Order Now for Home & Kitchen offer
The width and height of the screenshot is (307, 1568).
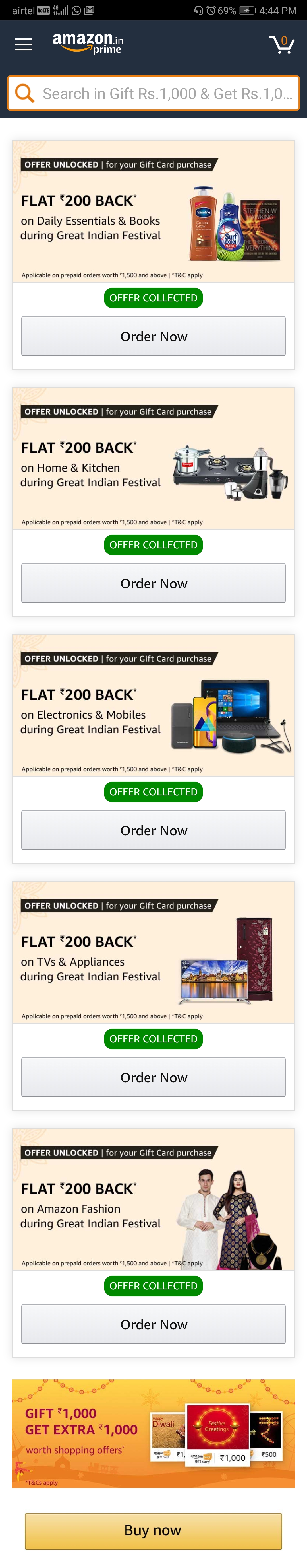153,583
